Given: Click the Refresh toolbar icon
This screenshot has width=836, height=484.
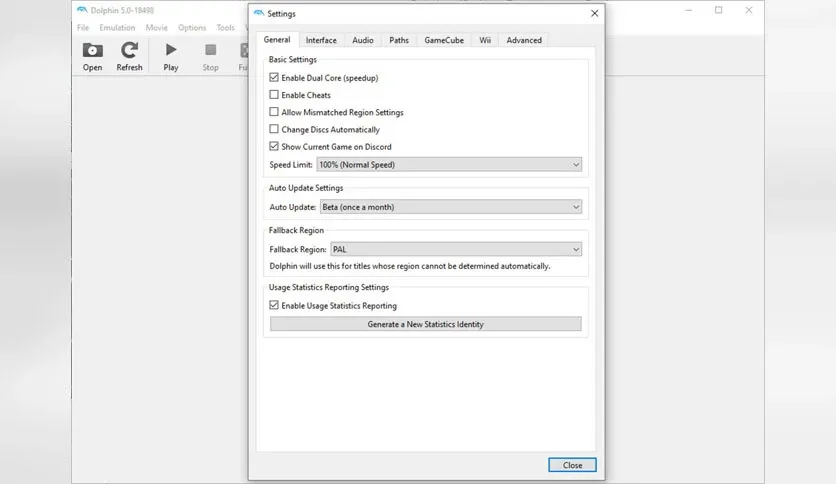Looking at the screenshot, I should (x=129, y=57).
